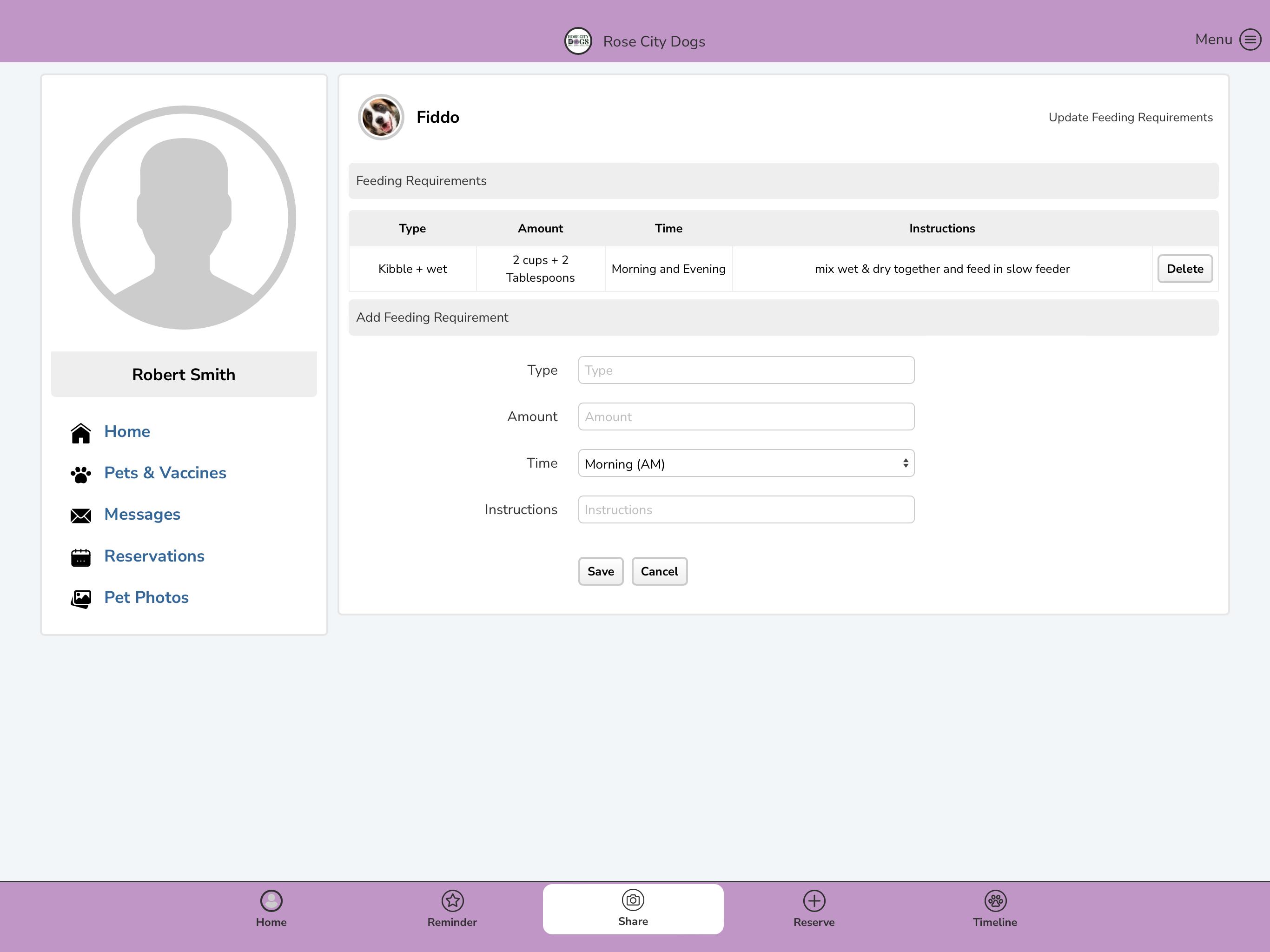Click the Cancel button

click(x=659, y=571)
